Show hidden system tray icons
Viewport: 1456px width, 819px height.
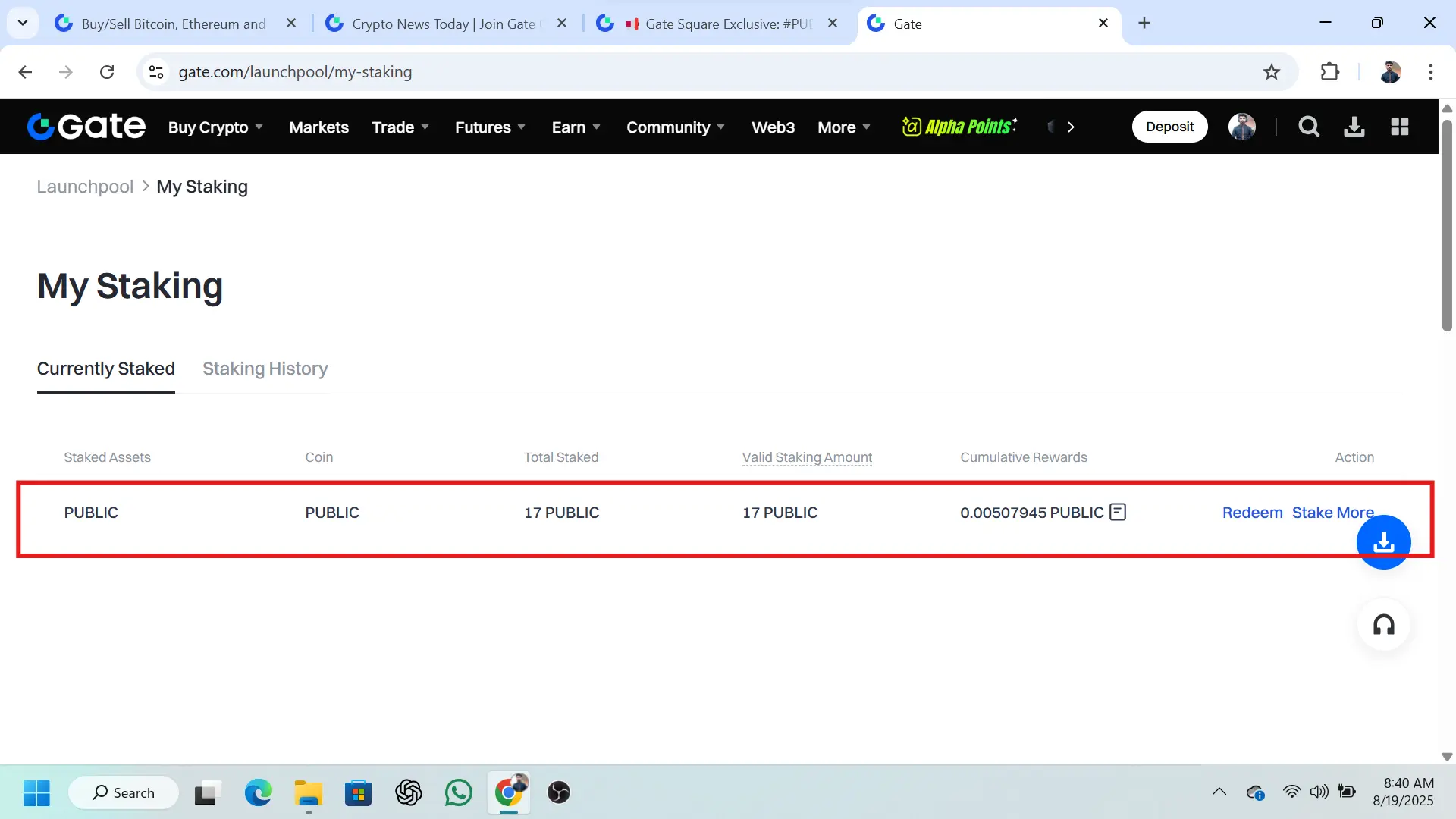click(x=1219, y=792)
